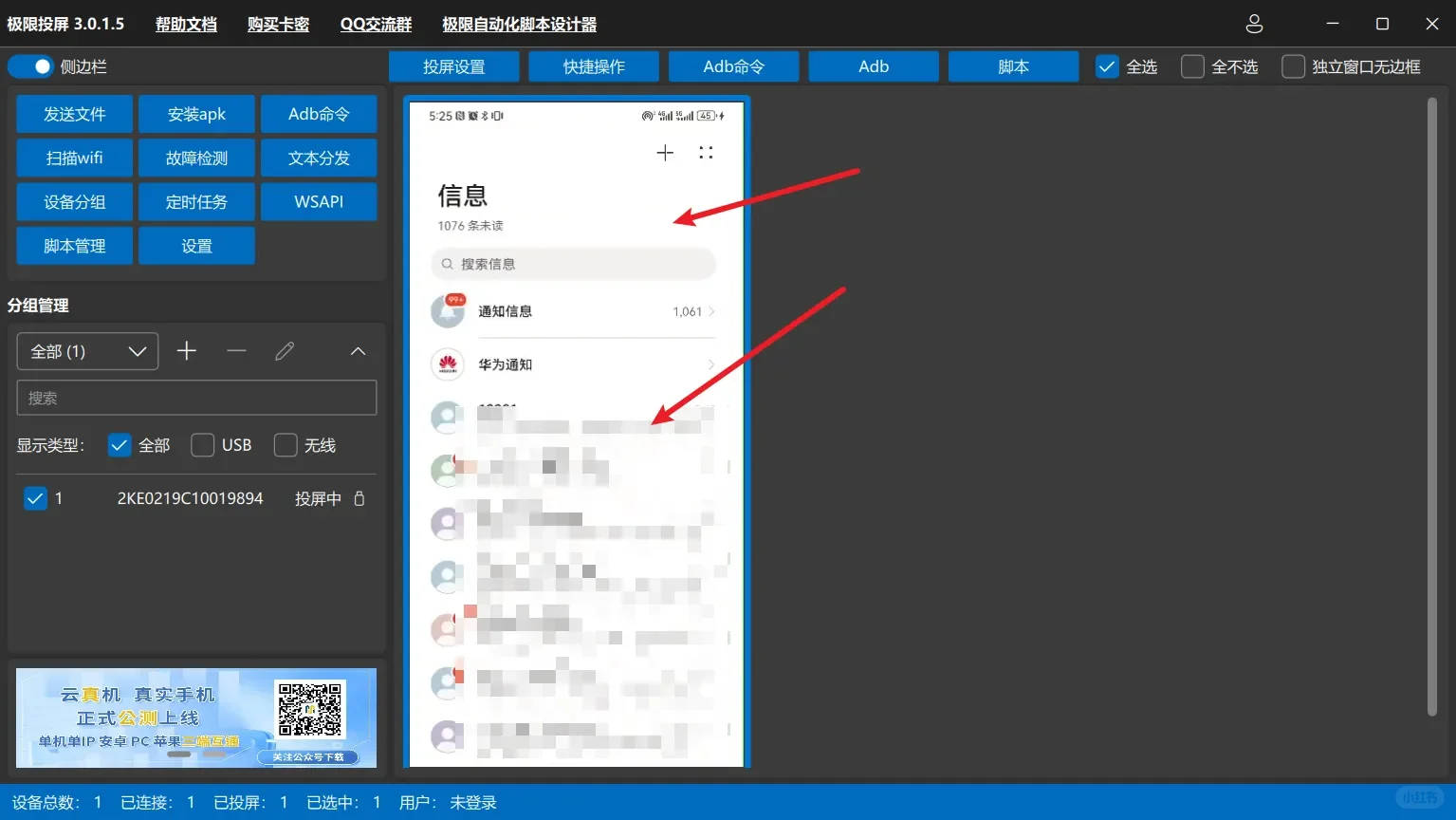Click the phone icon next to 投屏中 status

point(359,497)
